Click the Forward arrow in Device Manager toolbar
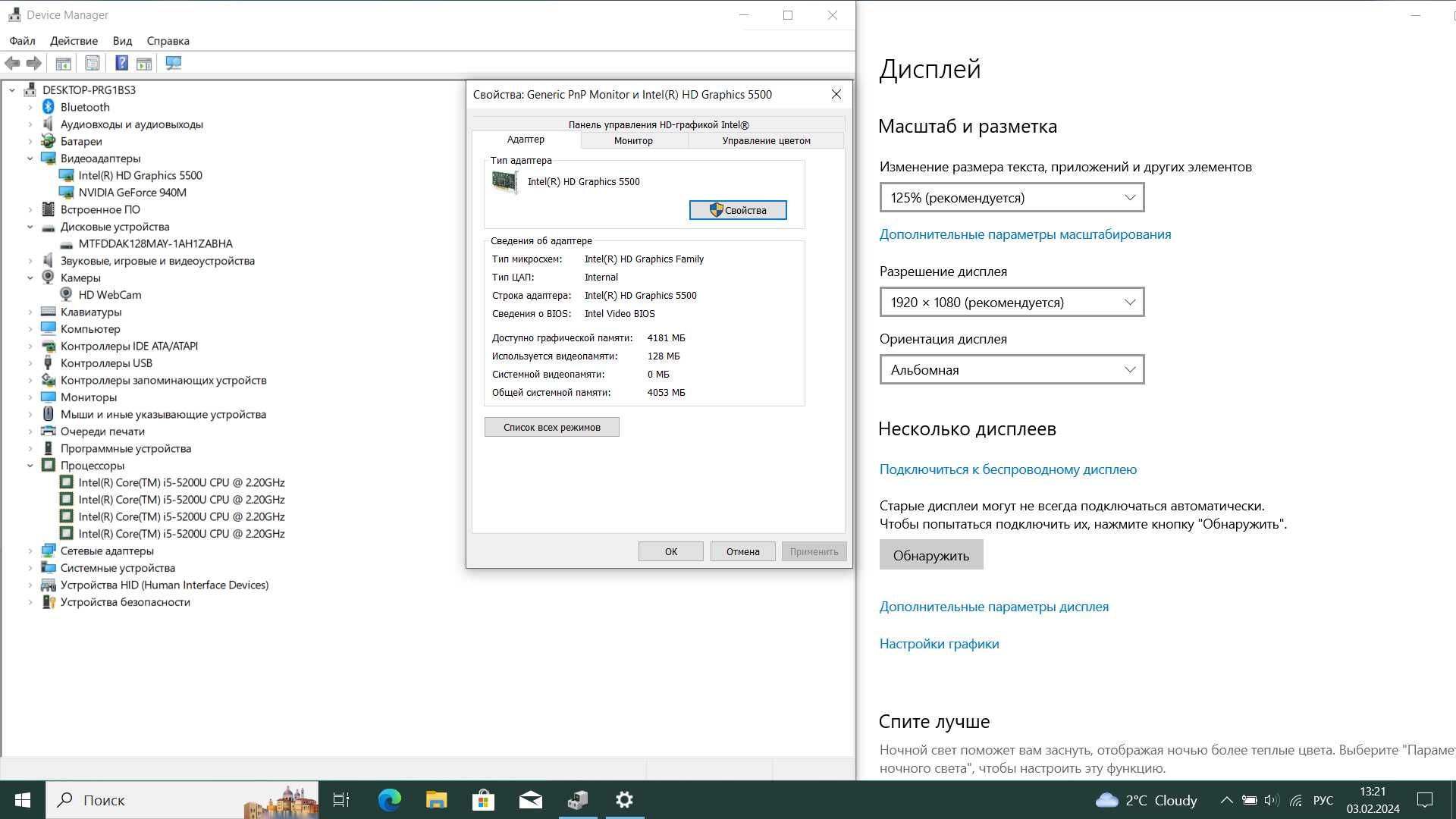 pyautogui.click(x=33, y=64)
